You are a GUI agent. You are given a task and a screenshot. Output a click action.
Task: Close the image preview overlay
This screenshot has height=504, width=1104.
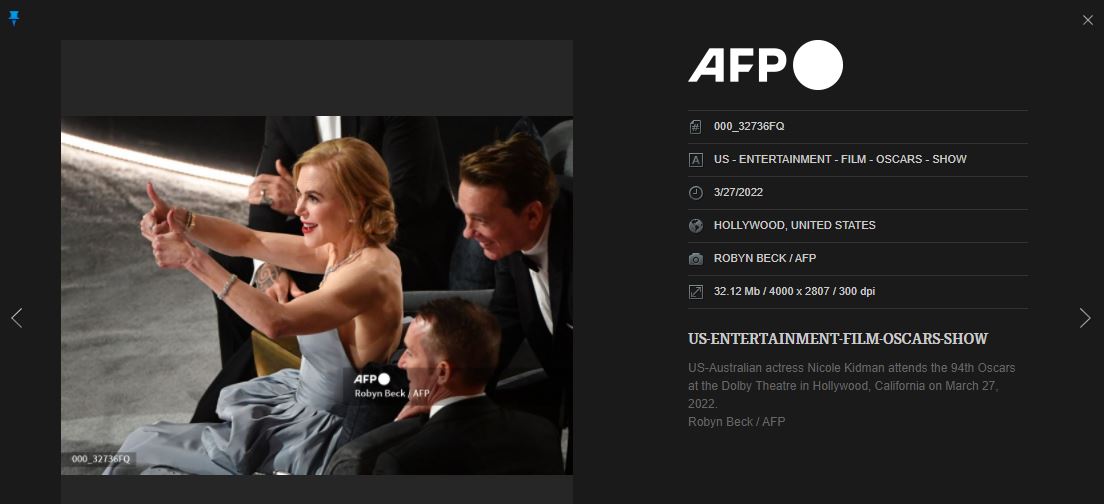click(1088, 20)
